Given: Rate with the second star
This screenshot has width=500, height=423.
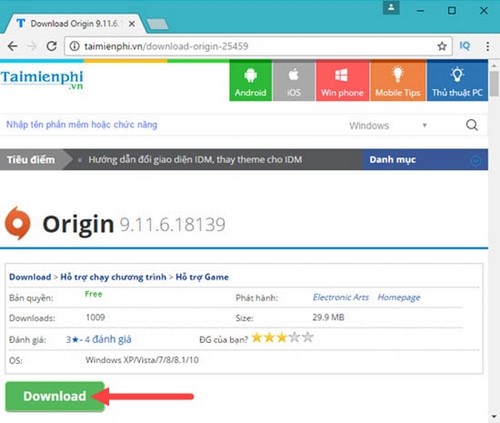Looking at the screenshot, I should pos(269,338).
